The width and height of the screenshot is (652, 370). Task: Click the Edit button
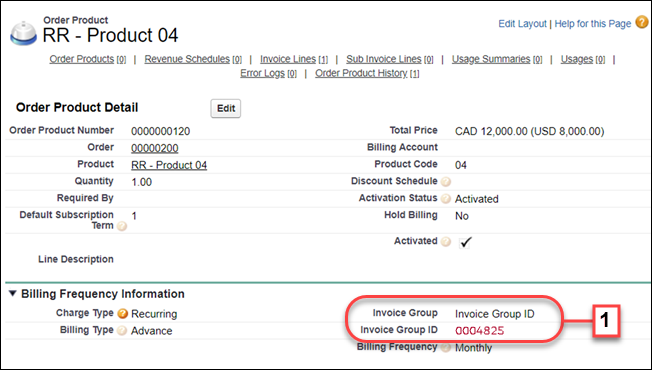226,108
